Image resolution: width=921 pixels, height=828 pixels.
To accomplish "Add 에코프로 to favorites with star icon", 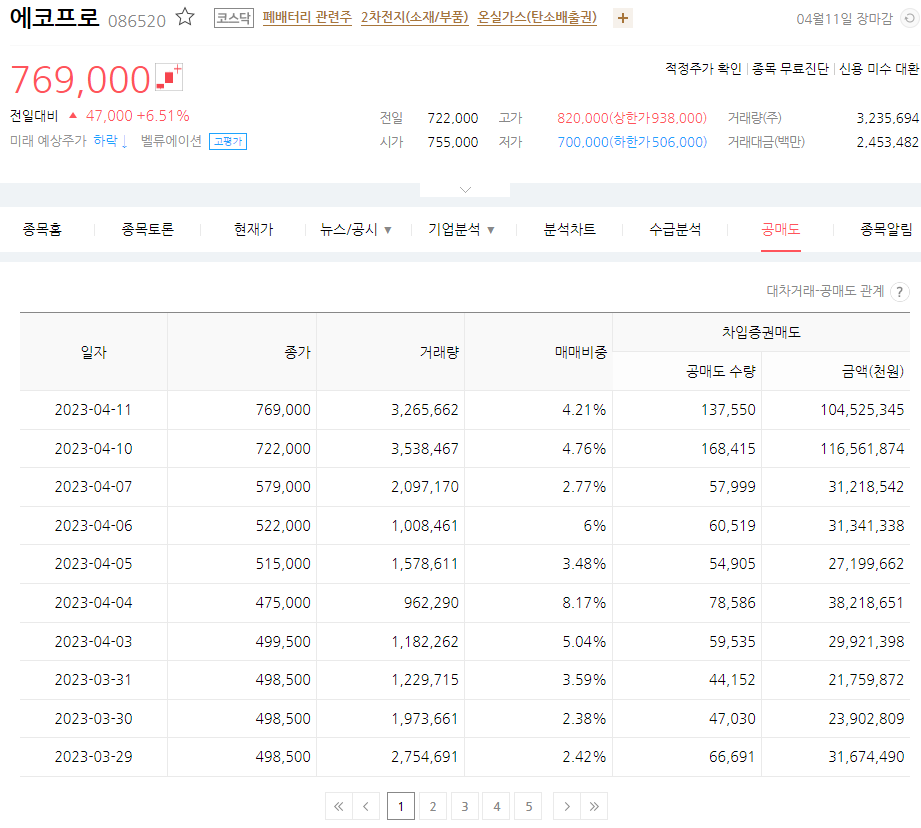I will click(x=185, y=16).
